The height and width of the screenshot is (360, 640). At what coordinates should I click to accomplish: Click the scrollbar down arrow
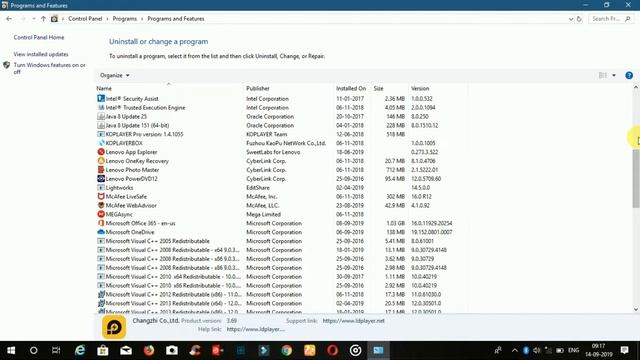click(x=636, y=309)
